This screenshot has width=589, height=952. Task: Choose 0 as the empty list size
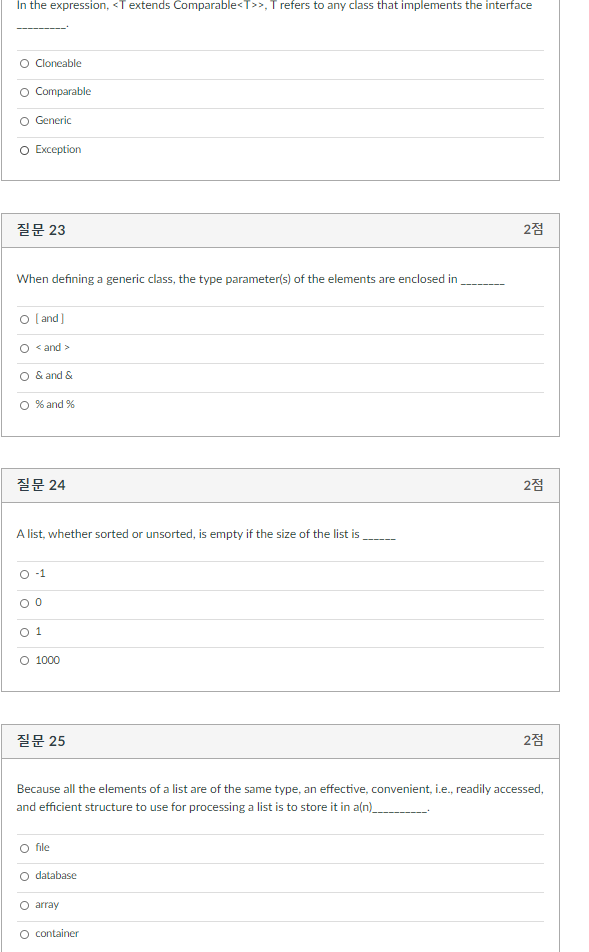coord(24,602)
